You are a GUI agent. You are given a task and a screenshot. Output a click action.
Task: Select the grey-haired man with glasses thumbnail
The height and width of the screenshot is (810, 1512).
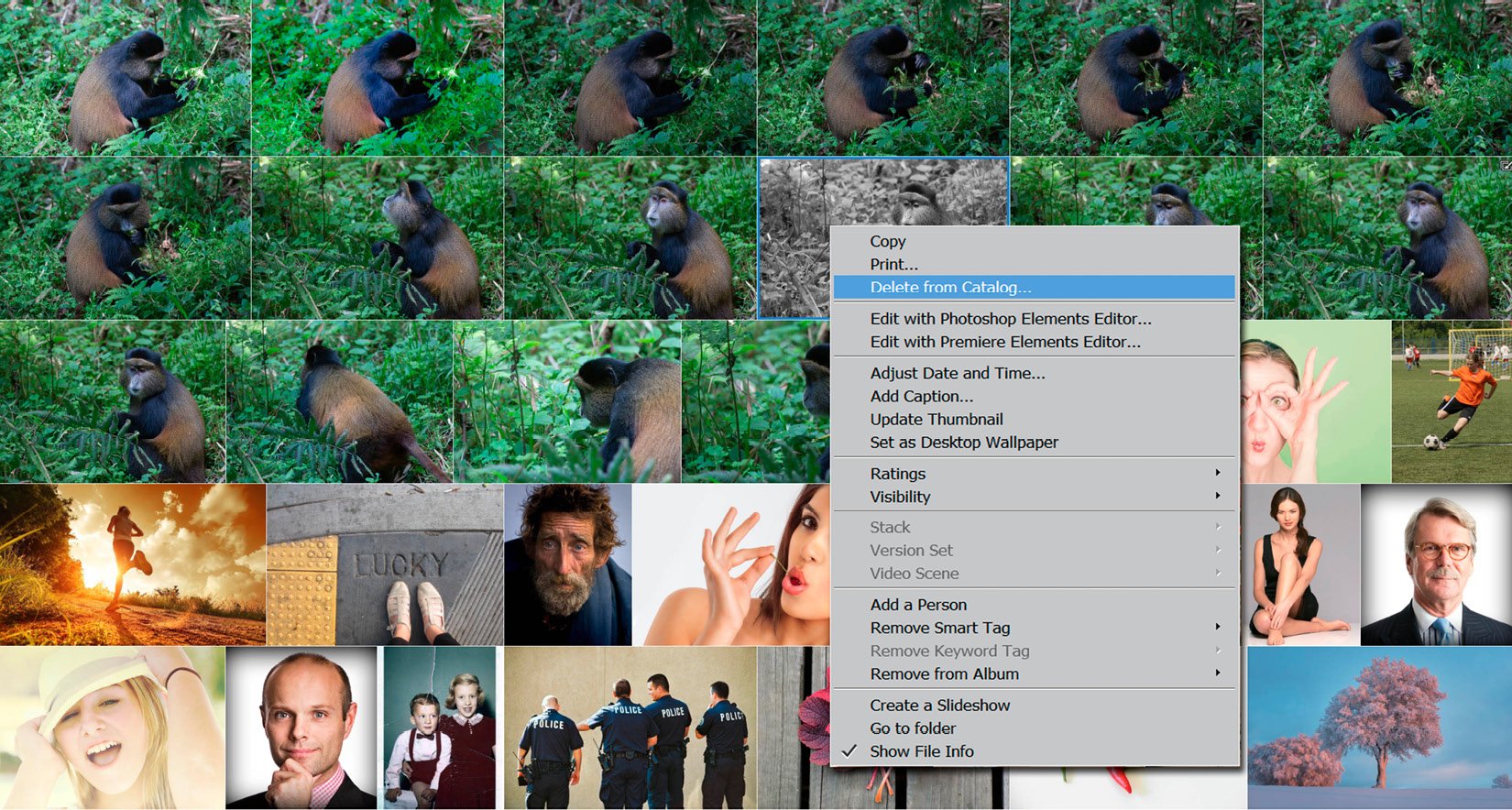click(x=1437, y=564)
